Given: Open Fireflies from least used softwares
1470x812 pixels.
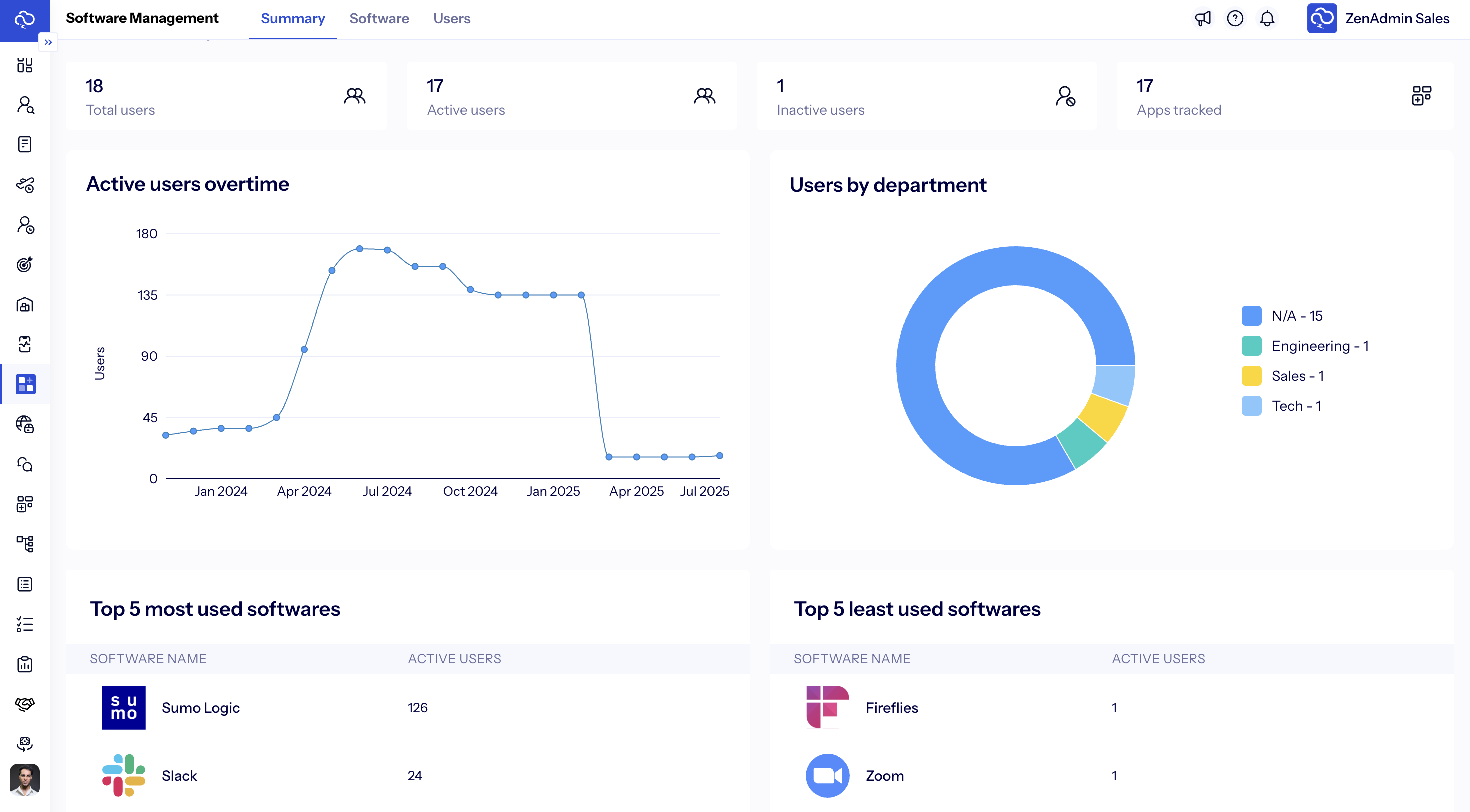Looking at the screenshot, I should 891,707.
